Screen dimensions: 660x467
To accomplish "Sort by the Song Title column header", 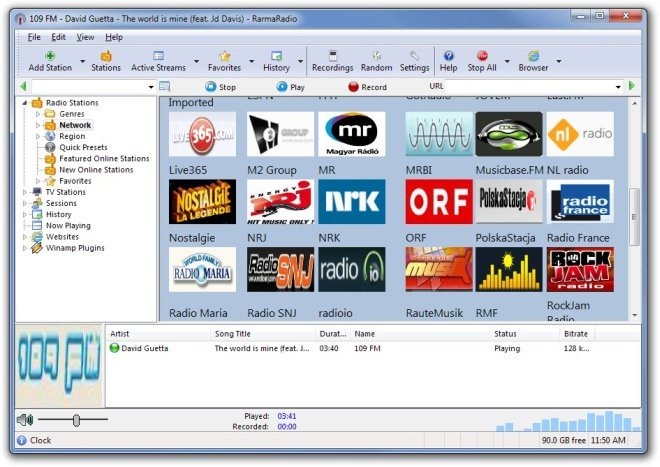I will point(262,334).
